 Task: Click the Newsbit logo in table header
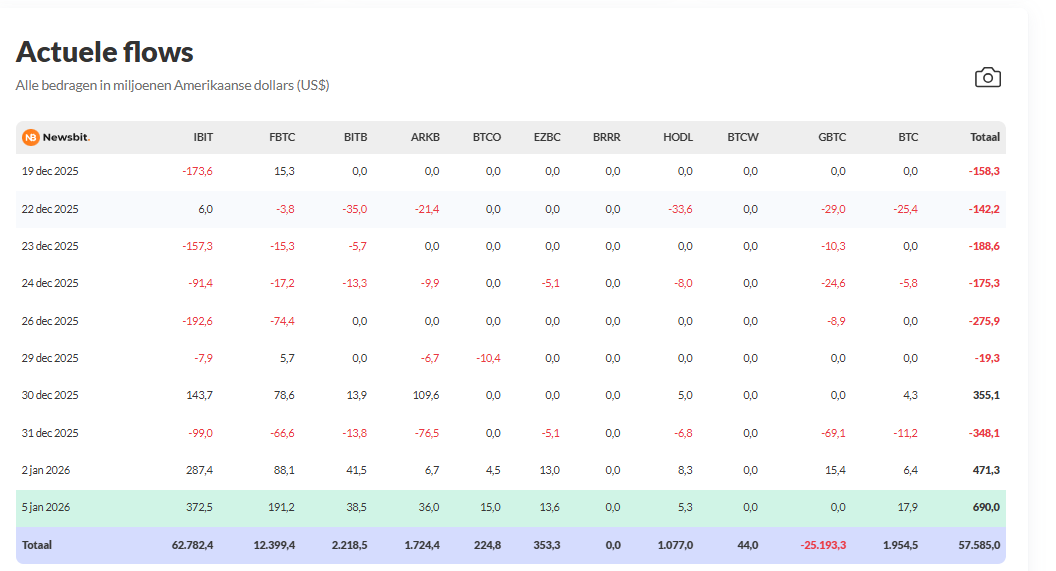[56, 137]
